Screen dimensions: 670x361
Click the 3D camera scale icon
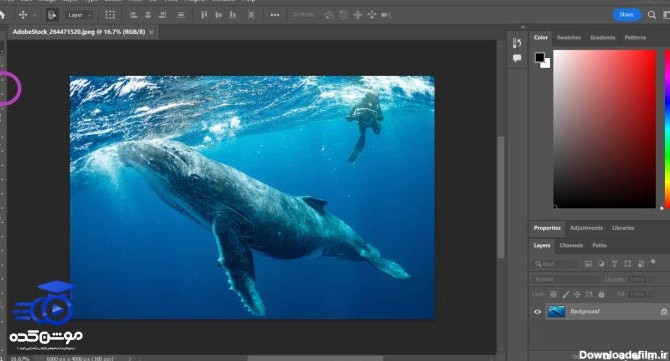tap(386, 15)
